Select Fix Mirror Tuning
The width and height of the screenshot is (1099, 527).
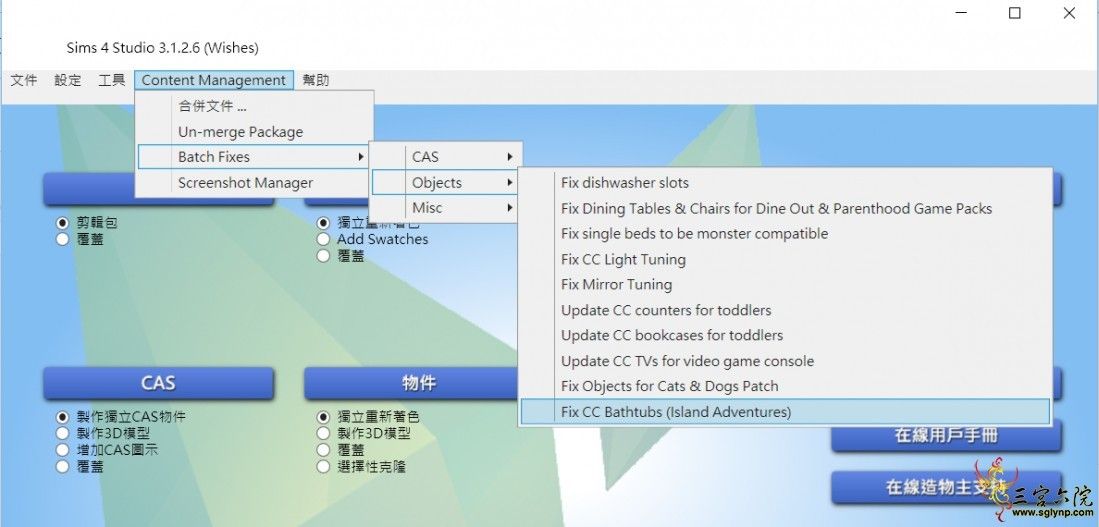(785, 285)
